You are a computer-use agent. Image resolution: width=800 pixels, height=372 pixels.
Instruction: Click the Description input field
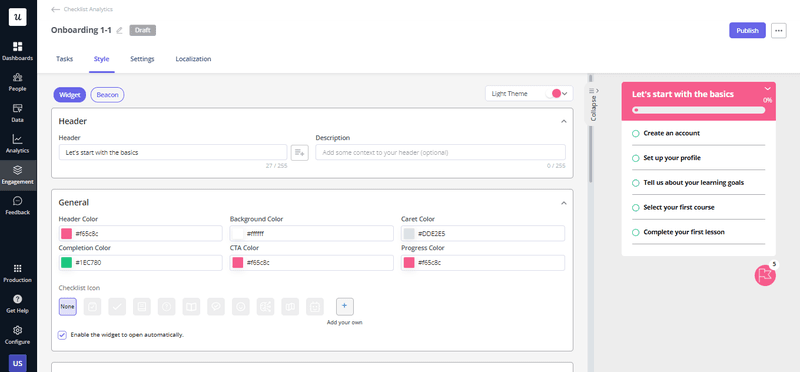pos(440,152)
